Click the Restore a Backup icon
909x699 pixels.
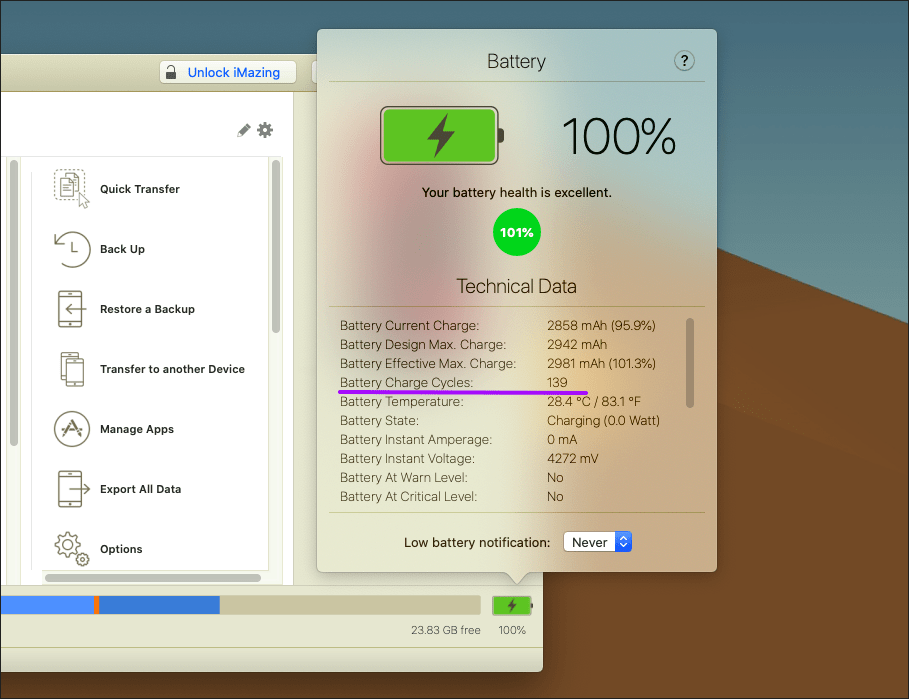coord(71,309)
